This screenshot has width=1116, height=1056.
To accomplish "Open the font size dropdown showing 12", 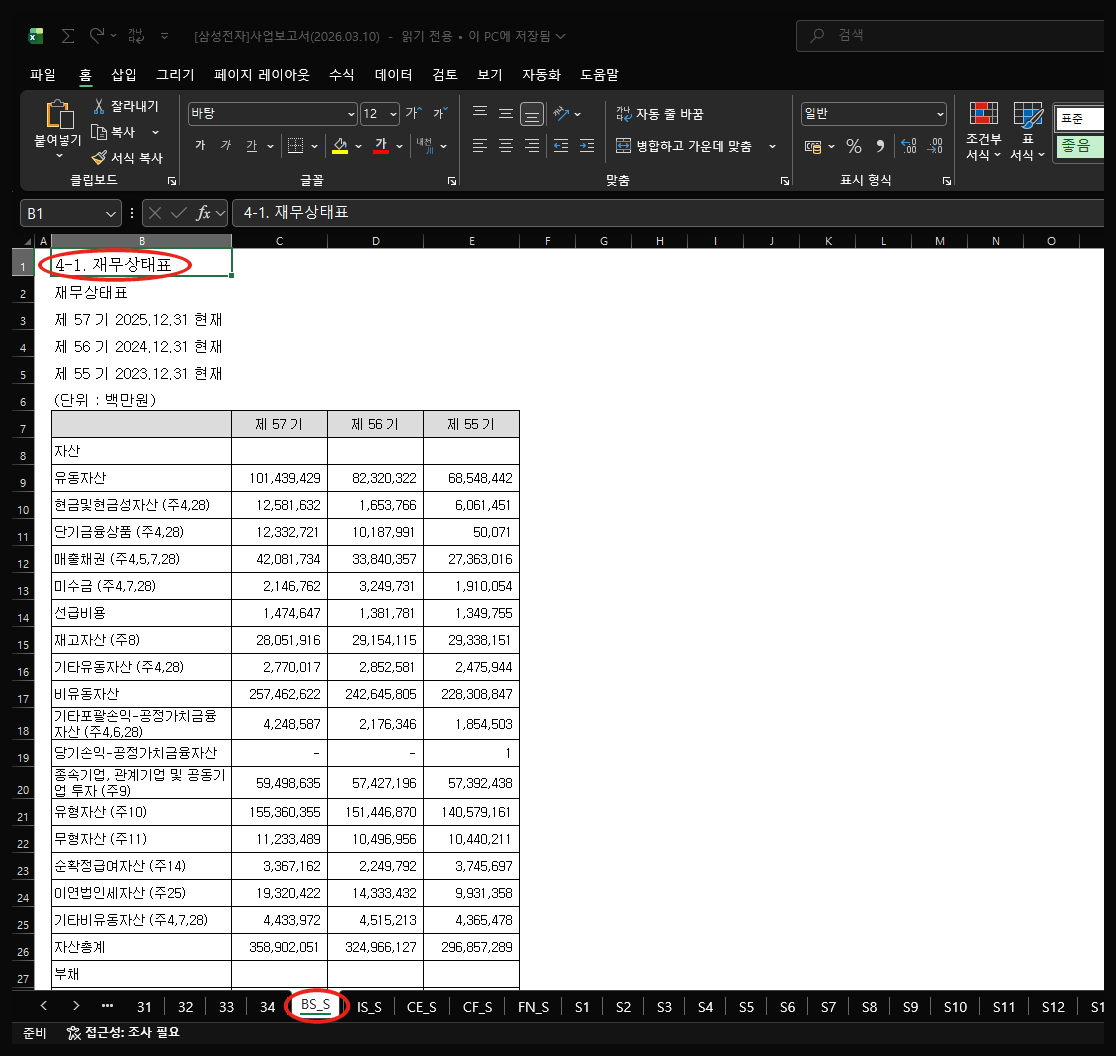I will (394, 114).
